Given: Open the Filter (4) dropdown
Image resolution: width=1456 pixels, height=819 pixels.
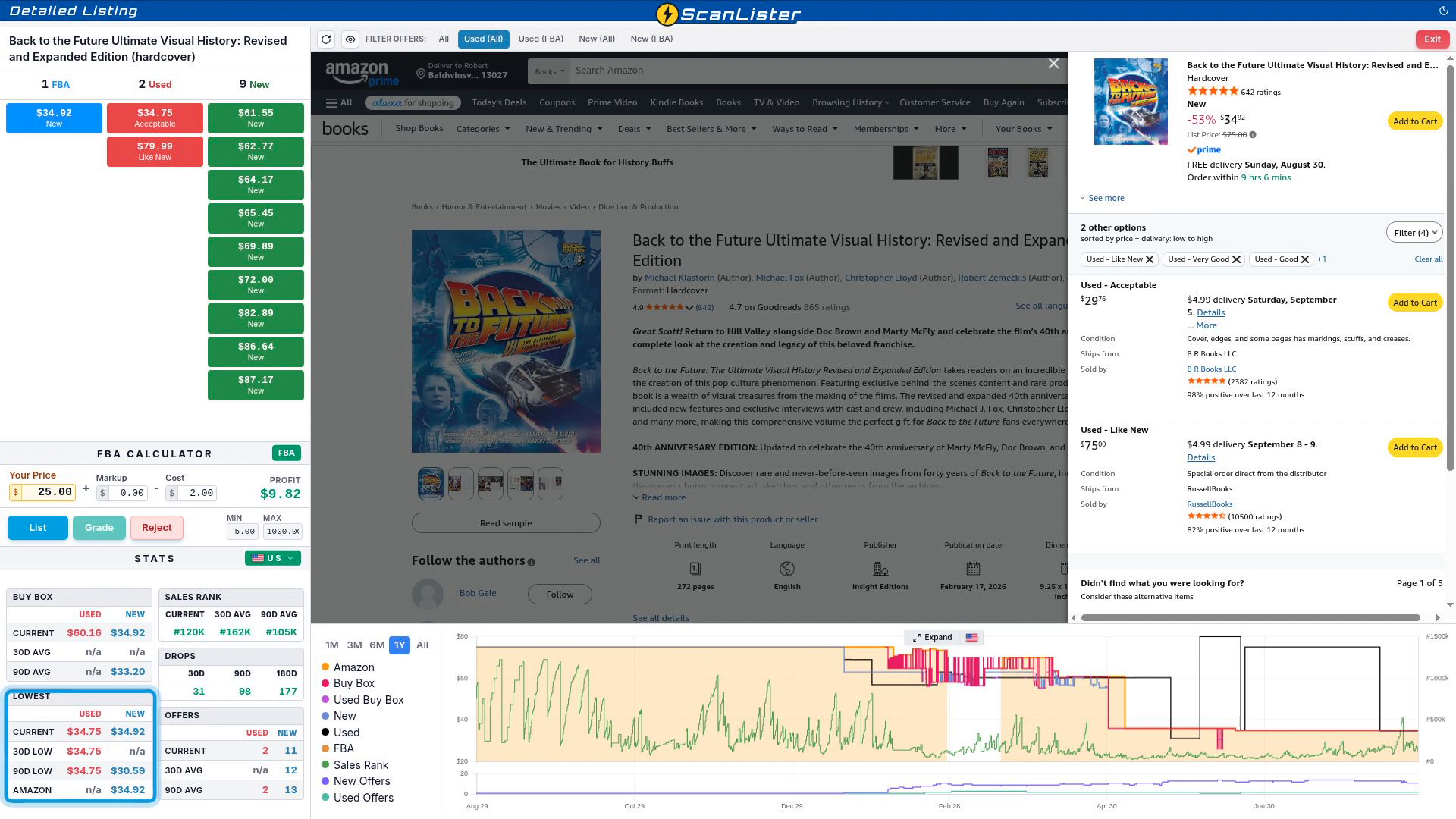Looking at the screenshot, I should tap(1414, 233).
